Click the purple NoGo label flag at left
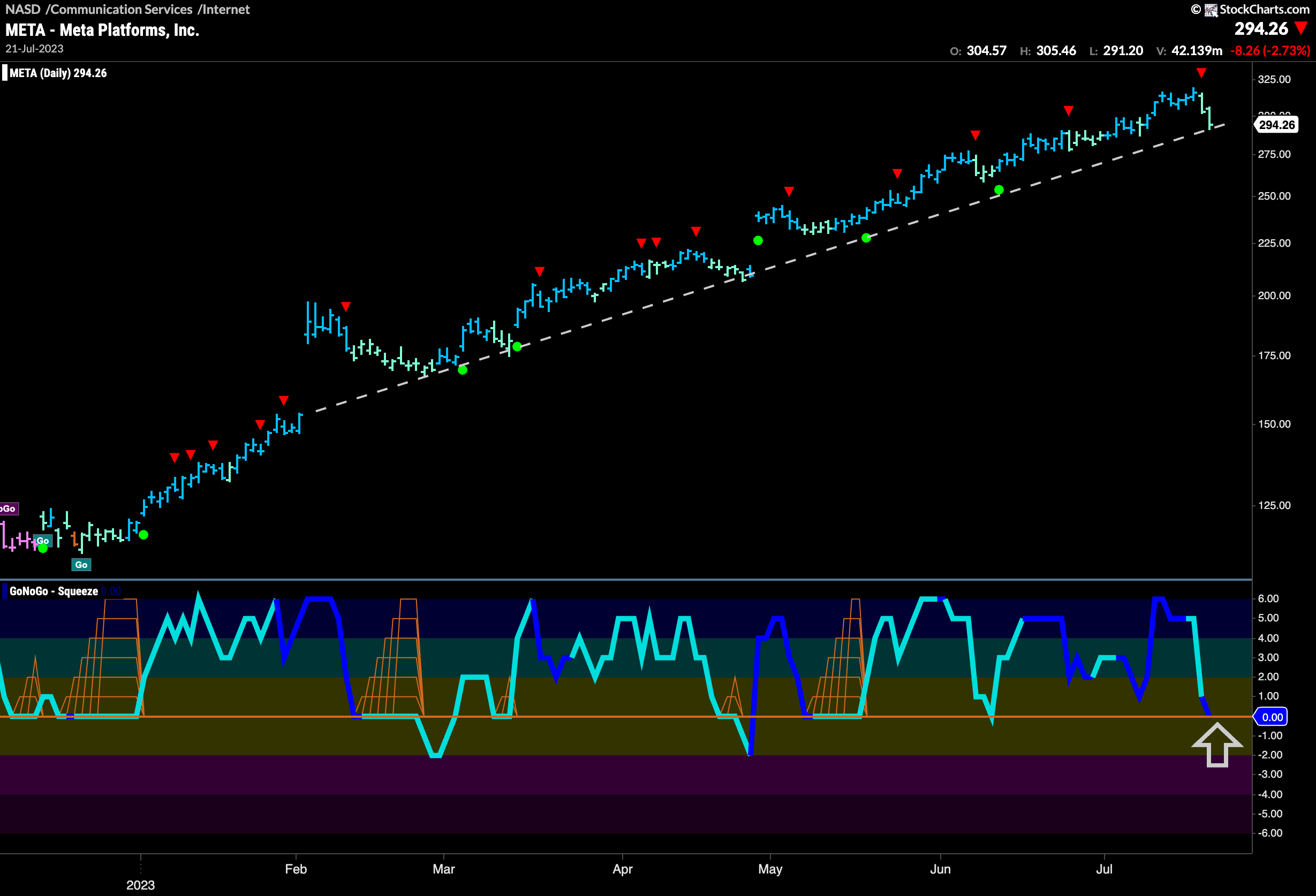The width and height of the screenshot is (1316, 896). (x=9, y=508)
